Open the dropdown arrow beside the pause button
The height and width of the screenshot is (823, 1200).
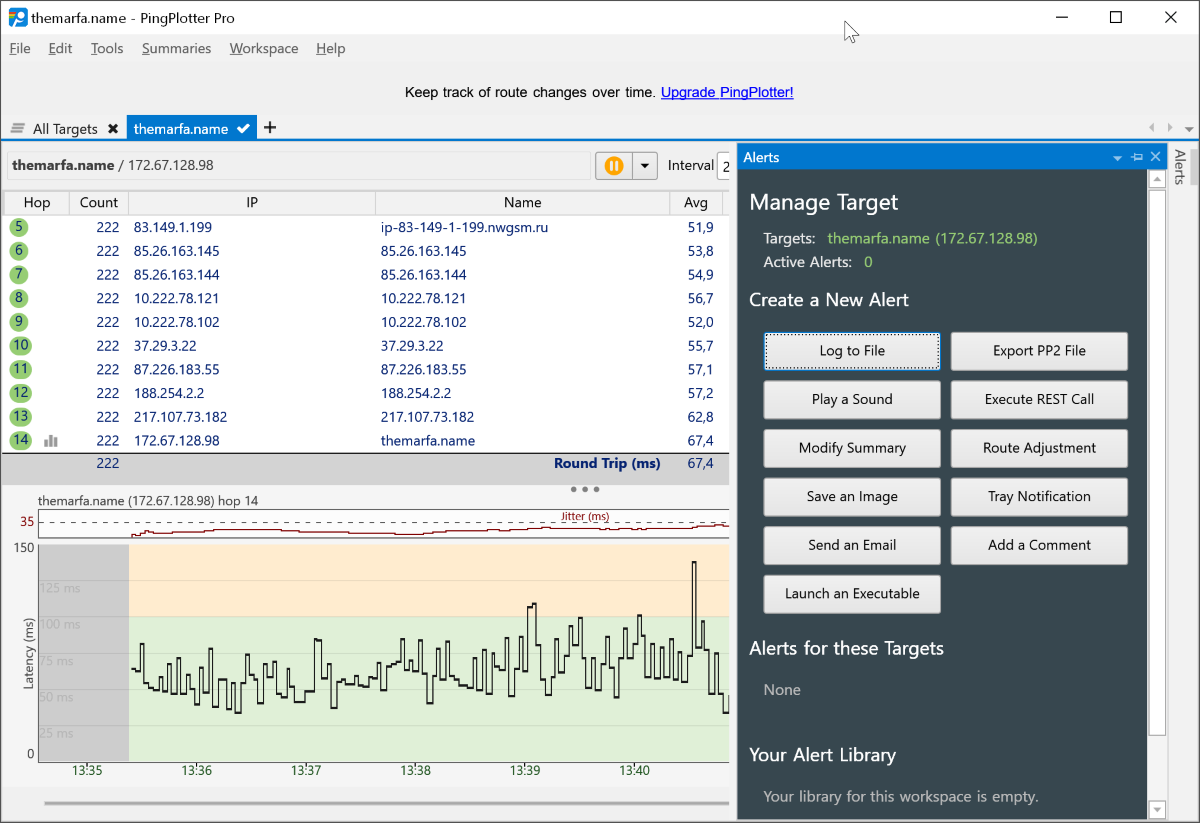click(x=645, y=166)
